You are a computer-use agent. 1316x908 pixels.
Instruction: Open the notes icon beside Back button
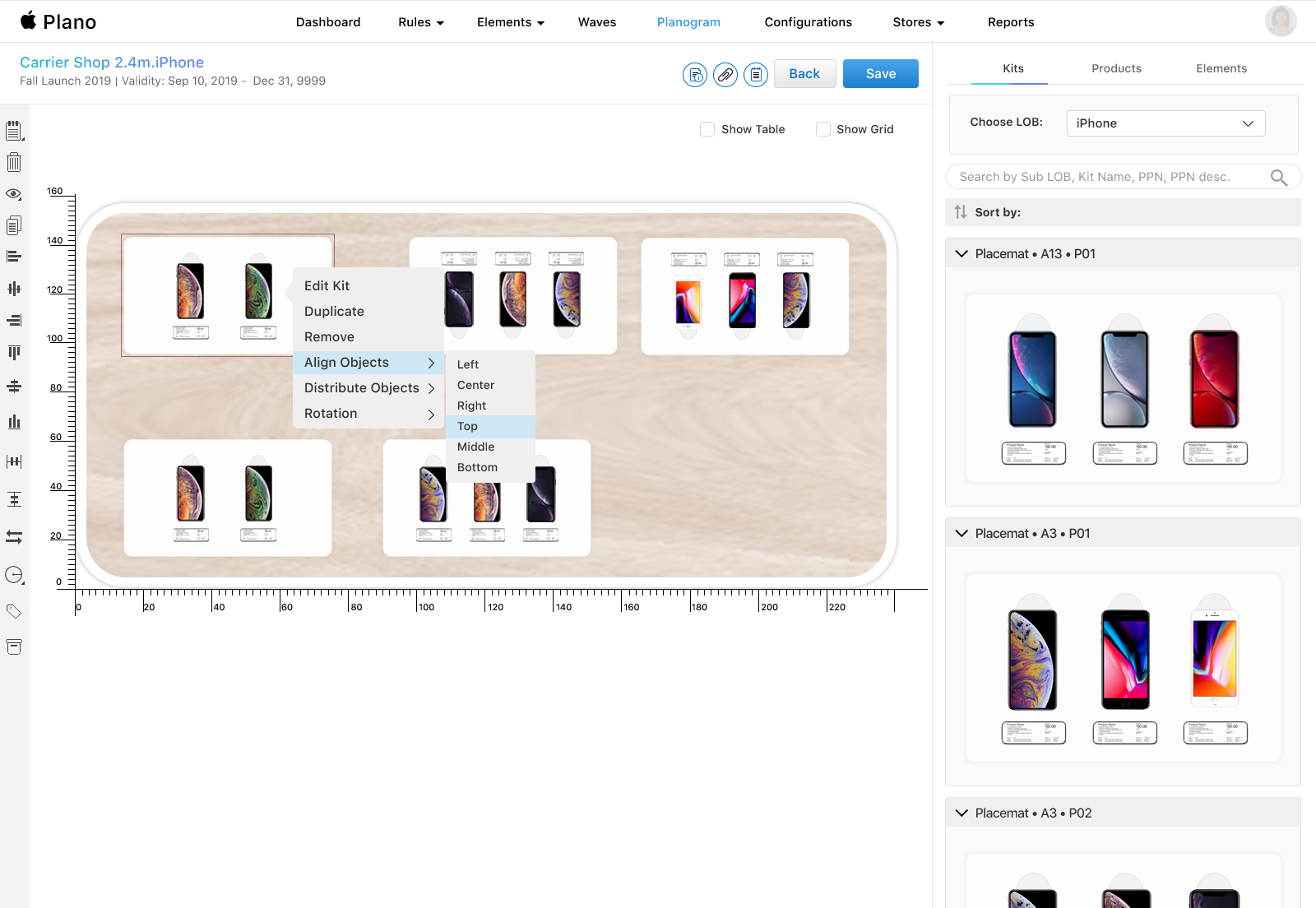[756, 75]
